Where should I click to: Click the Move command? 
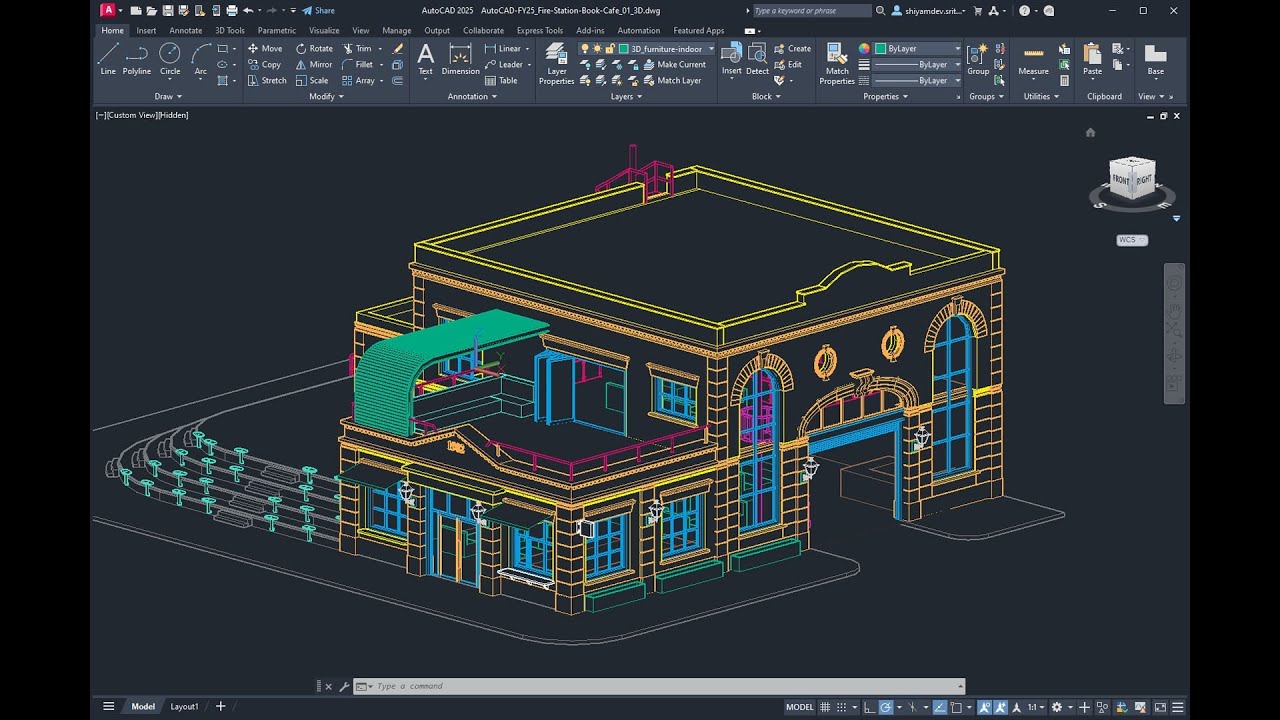(x=265, y=48)
